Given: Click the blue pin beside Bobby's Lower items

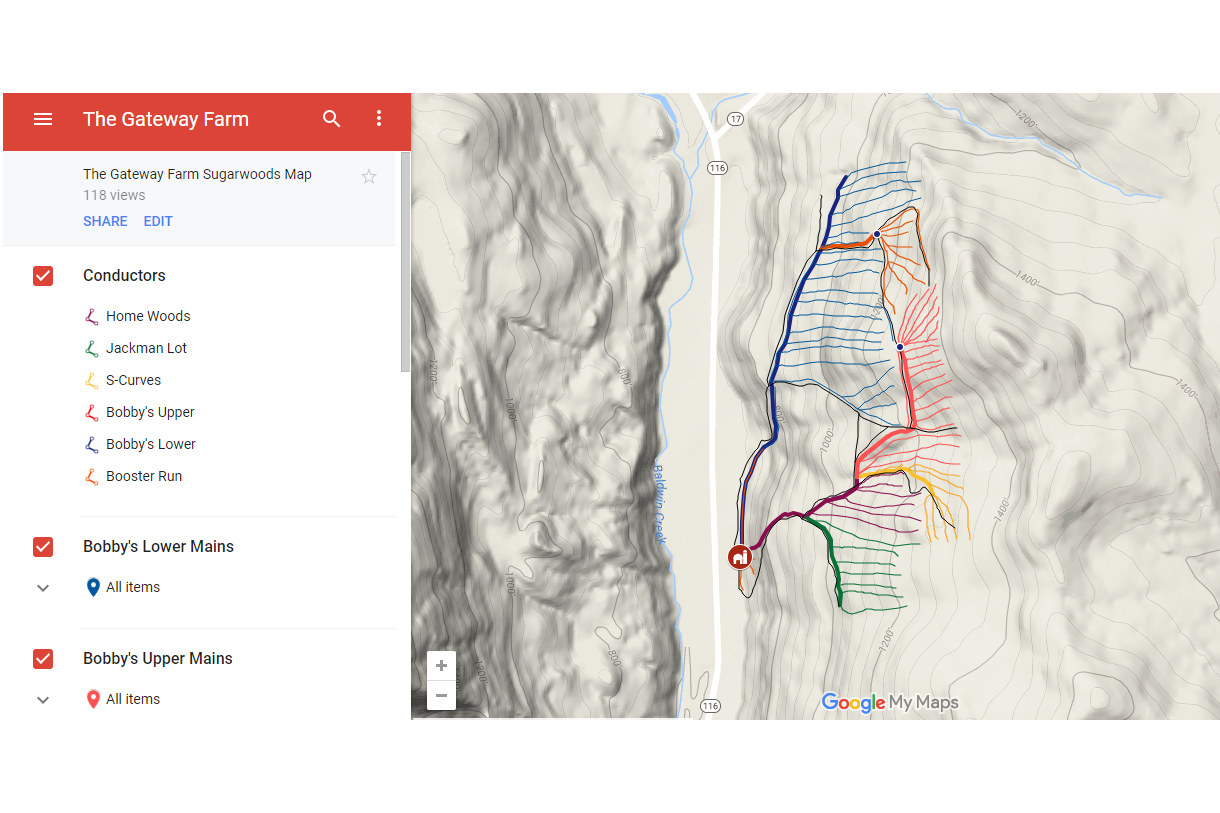Looking at the screenshot, I should [x=93, y=587].
